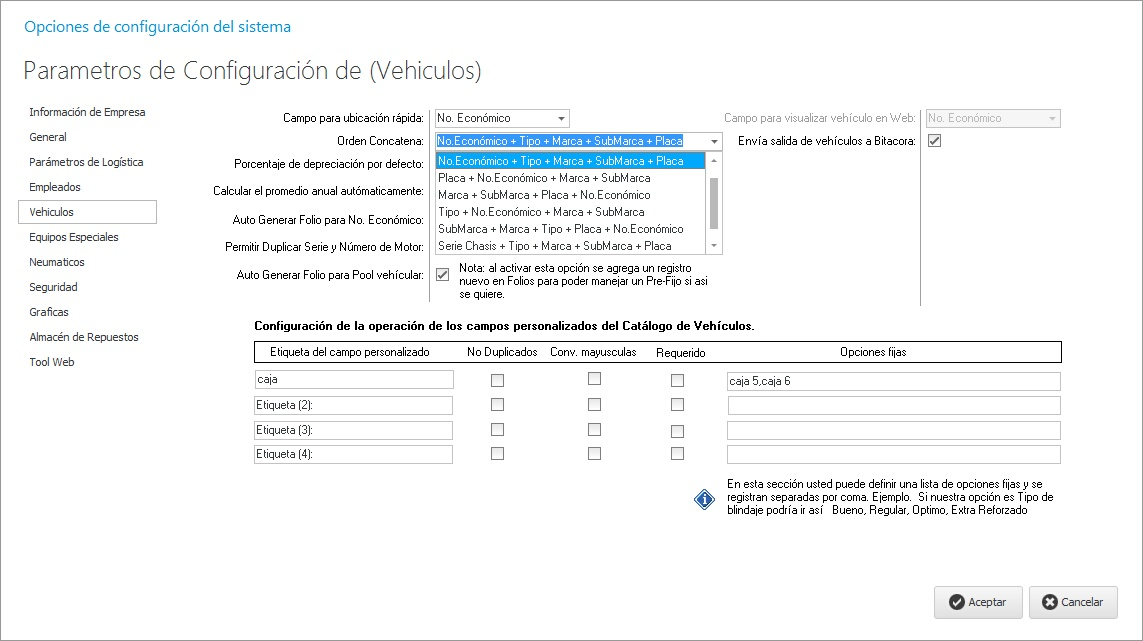The height and width of the screenshot is (641, 1143).
Task: Click the X icon on Cancelar
Action: (1049, 602)
